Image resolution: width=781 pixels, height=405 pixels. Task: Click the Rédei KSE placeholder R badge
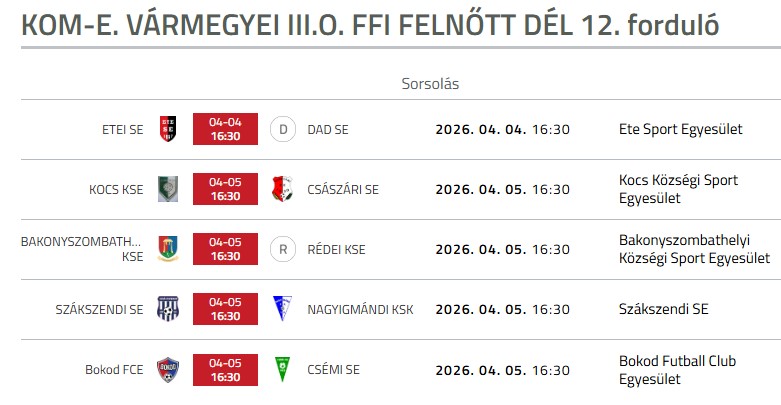point(283,249)
